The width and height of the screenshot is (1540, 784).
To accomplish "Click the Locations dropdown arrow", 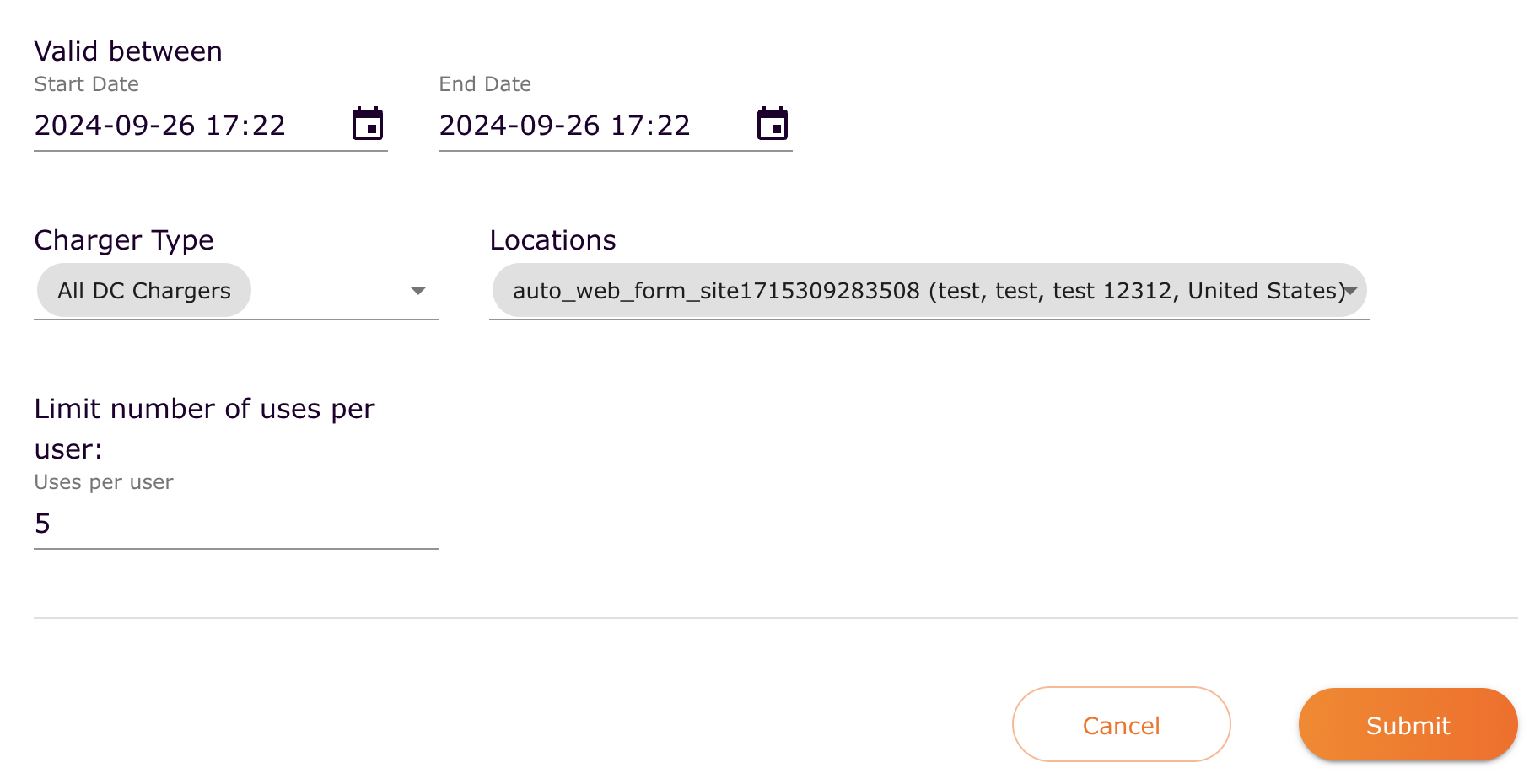I will coord(1350,290).
